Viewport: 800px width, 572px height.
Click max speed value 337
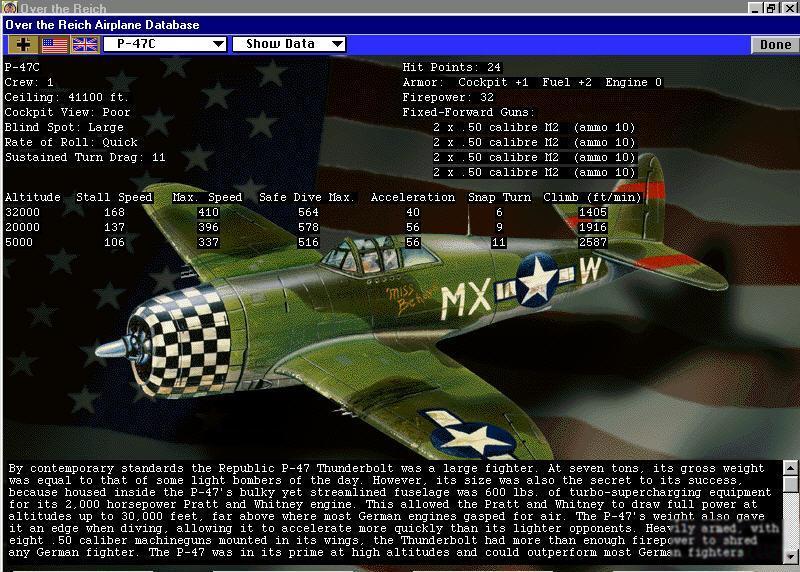(208, 242)
